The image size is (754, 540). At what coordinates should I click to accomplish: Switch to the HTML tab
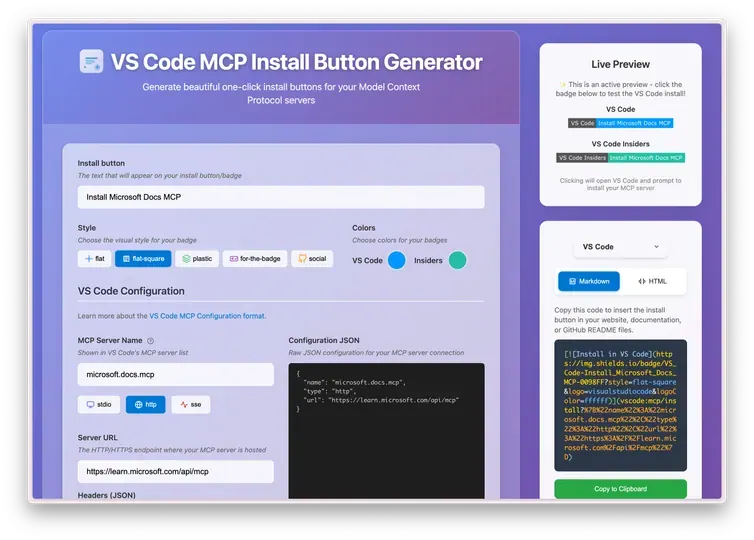coord(652,281)
